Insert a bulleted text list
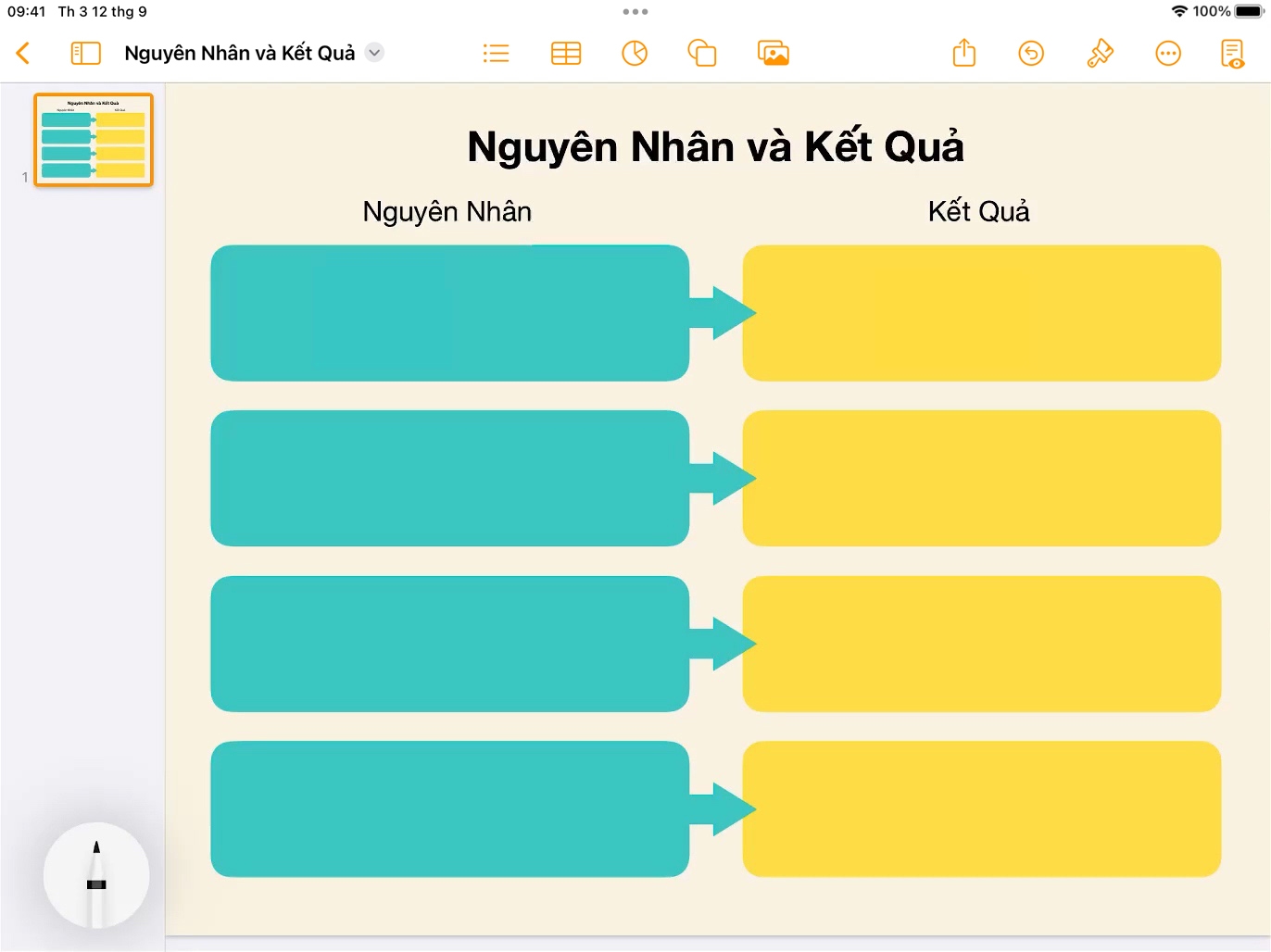The width and height of the screenshot is (1271, 952). pyautogui.click(x=497, y=54)
